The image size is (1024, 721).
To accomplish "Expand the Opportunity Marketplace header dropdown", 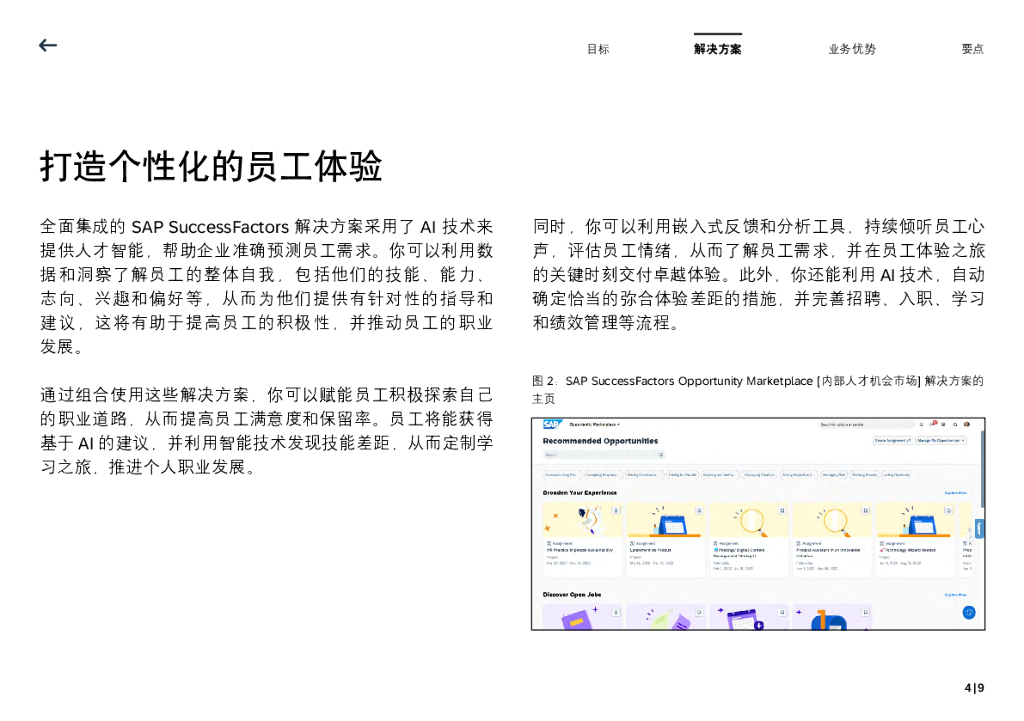I will pyautogui.click(x=594, y=425).
